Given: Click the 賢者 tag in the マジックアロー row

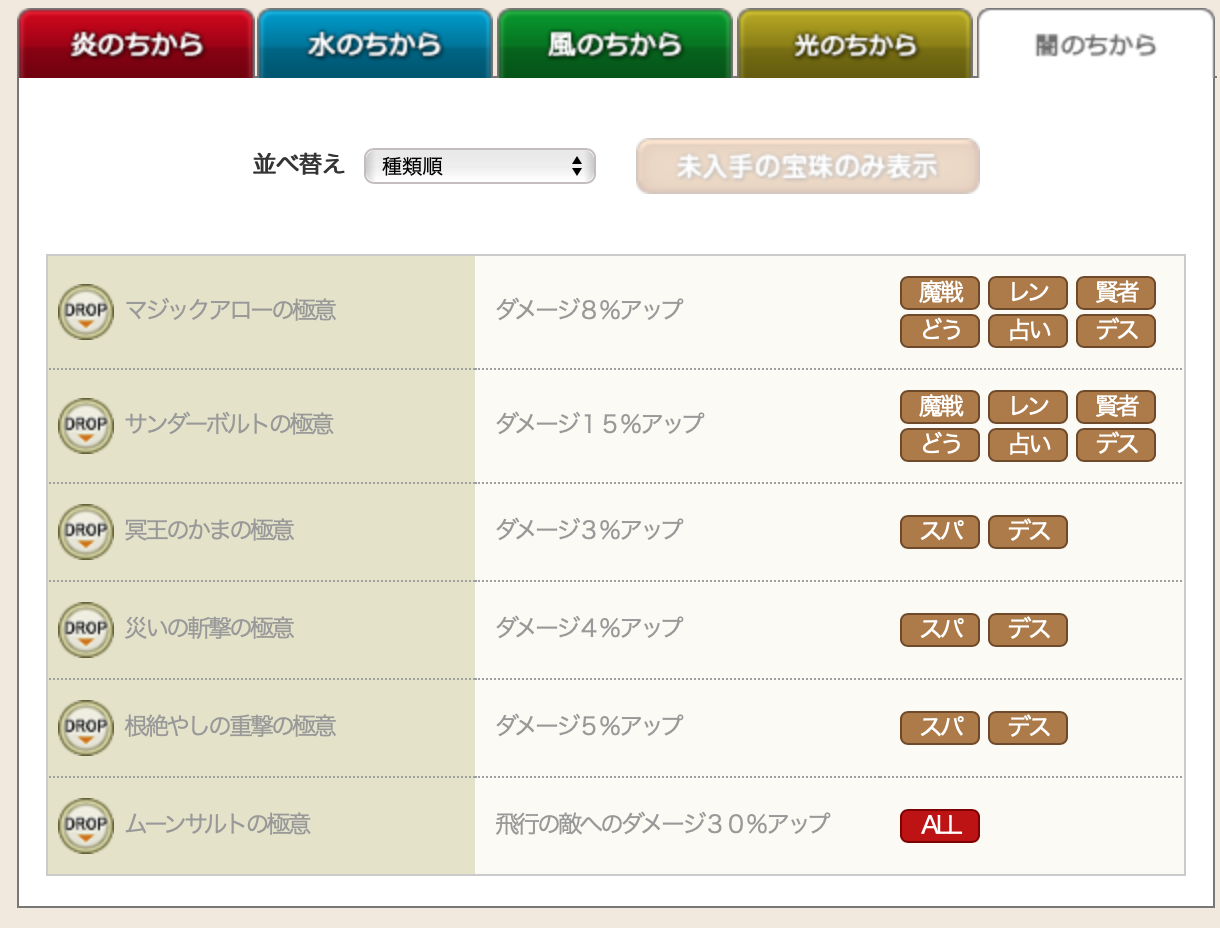Looking at the screenshot, I should pos(1116,293).
